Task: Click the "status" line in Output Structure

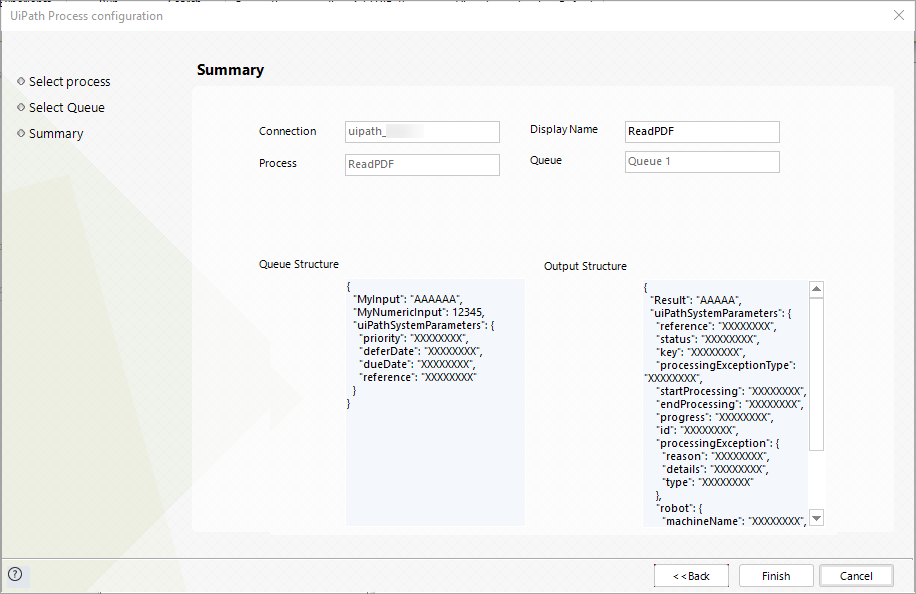Action: click(x=707, y=339)
